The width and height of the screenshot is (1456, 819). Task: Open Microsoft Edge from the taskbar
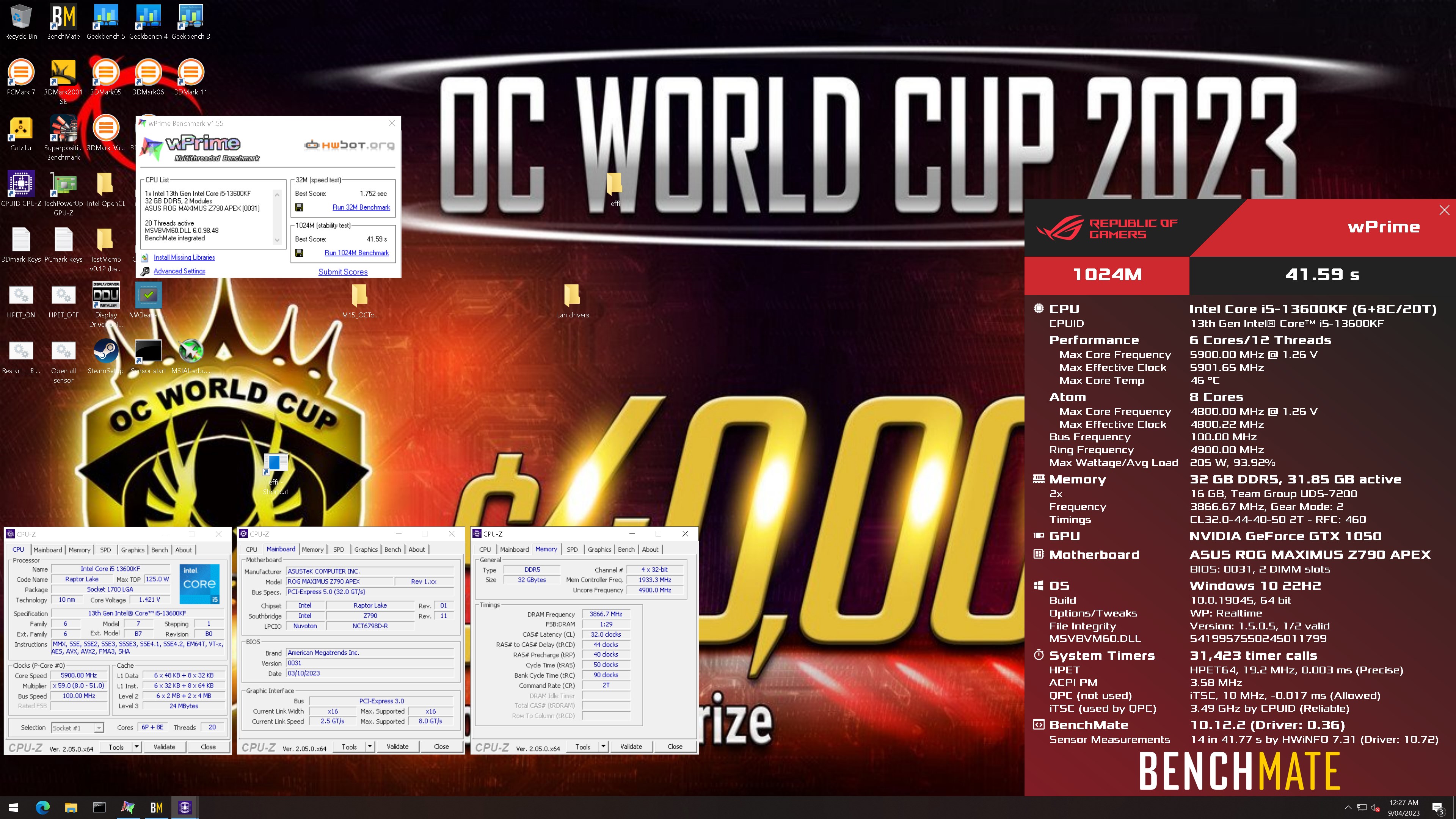click(42, 808)
